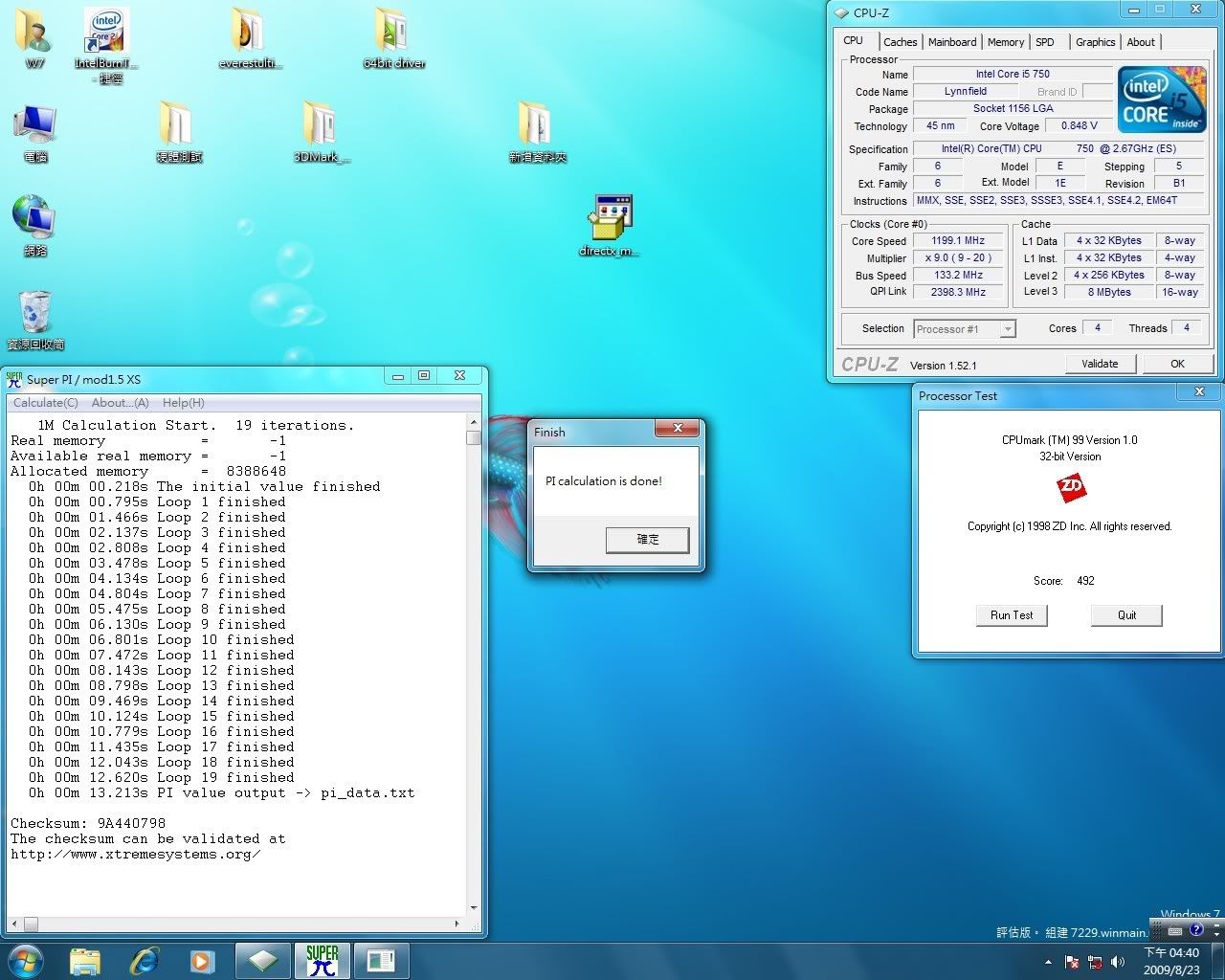Click the CPU-Z title bar icon
The width and height of the screenshot is (1225, 980).
coord(841,12)
